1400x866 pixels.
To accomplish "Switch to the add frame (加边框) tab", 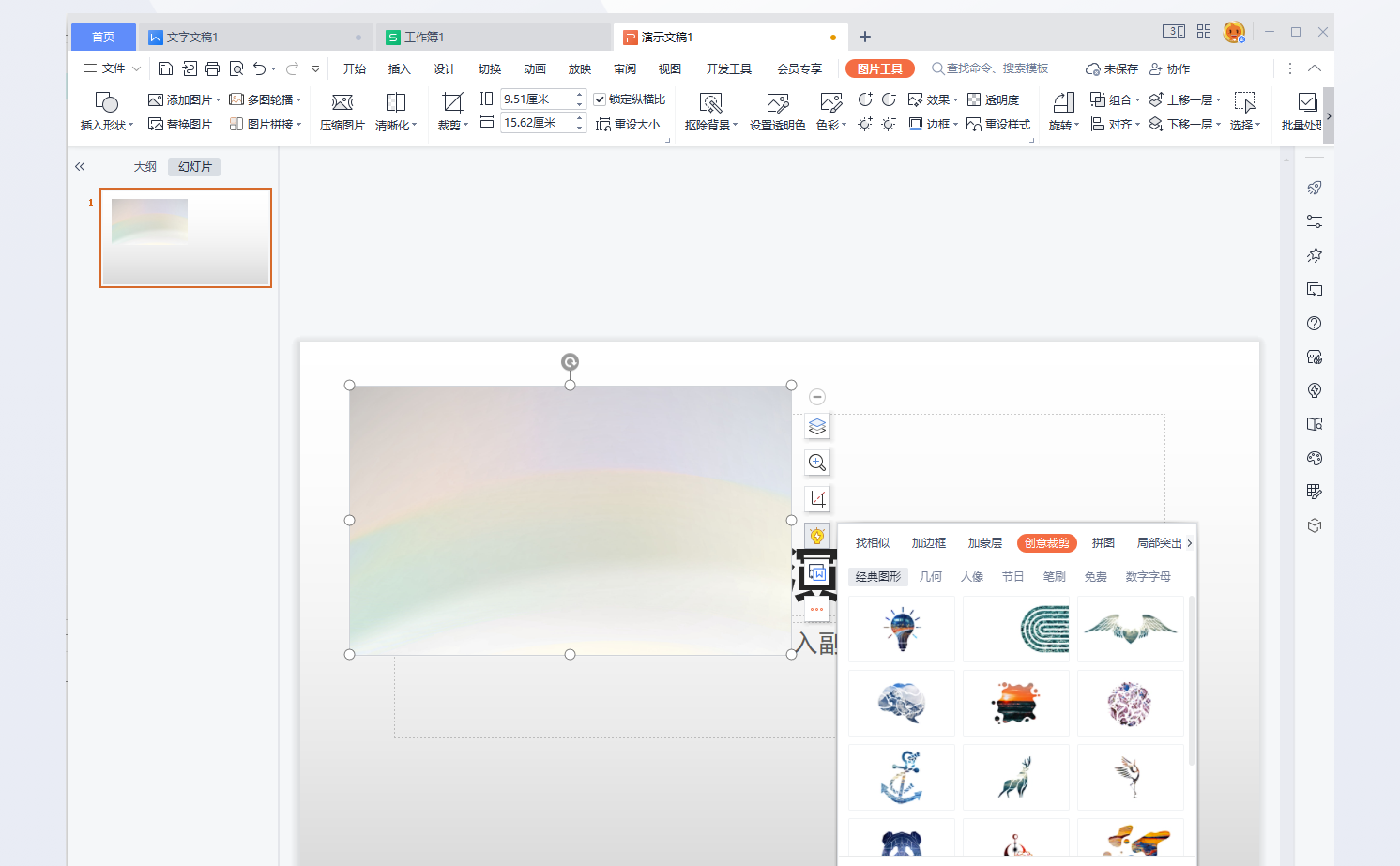I will click(928, 543).
